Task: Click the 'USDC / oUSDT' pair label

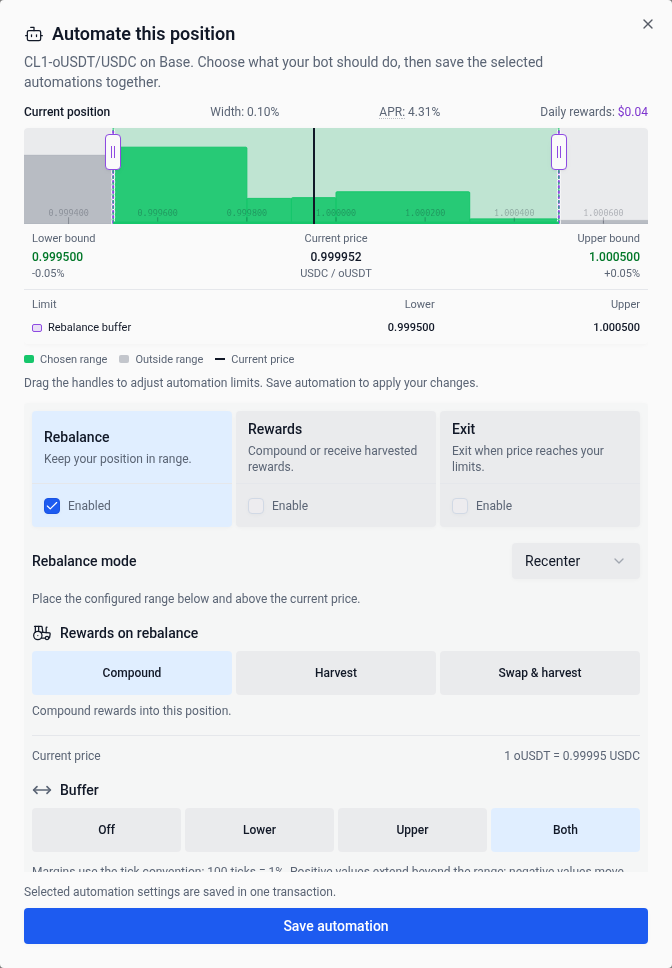Action: coord(336,273)
